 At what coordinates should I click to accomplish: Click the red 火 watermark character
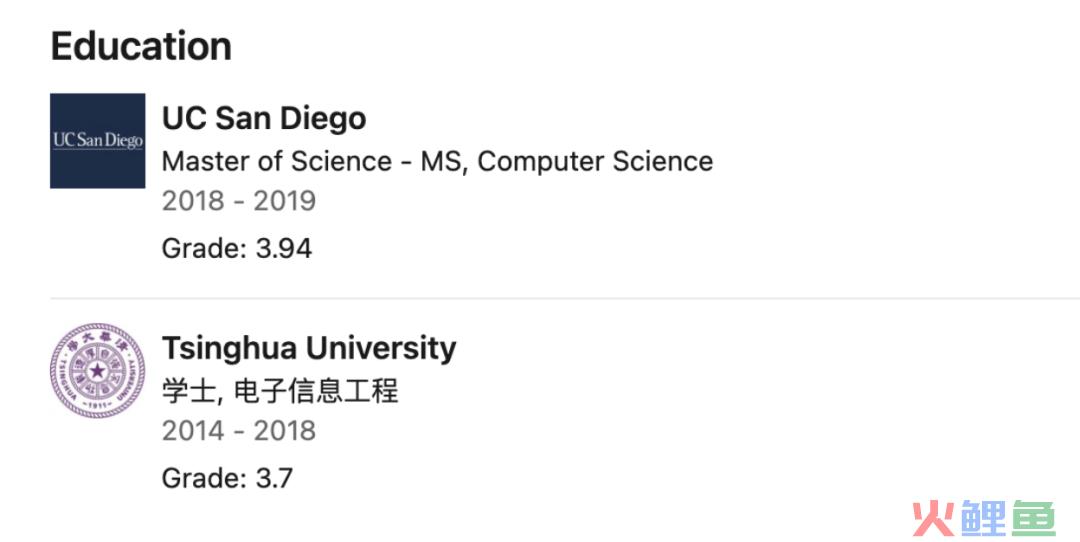[x=934, y=518]
